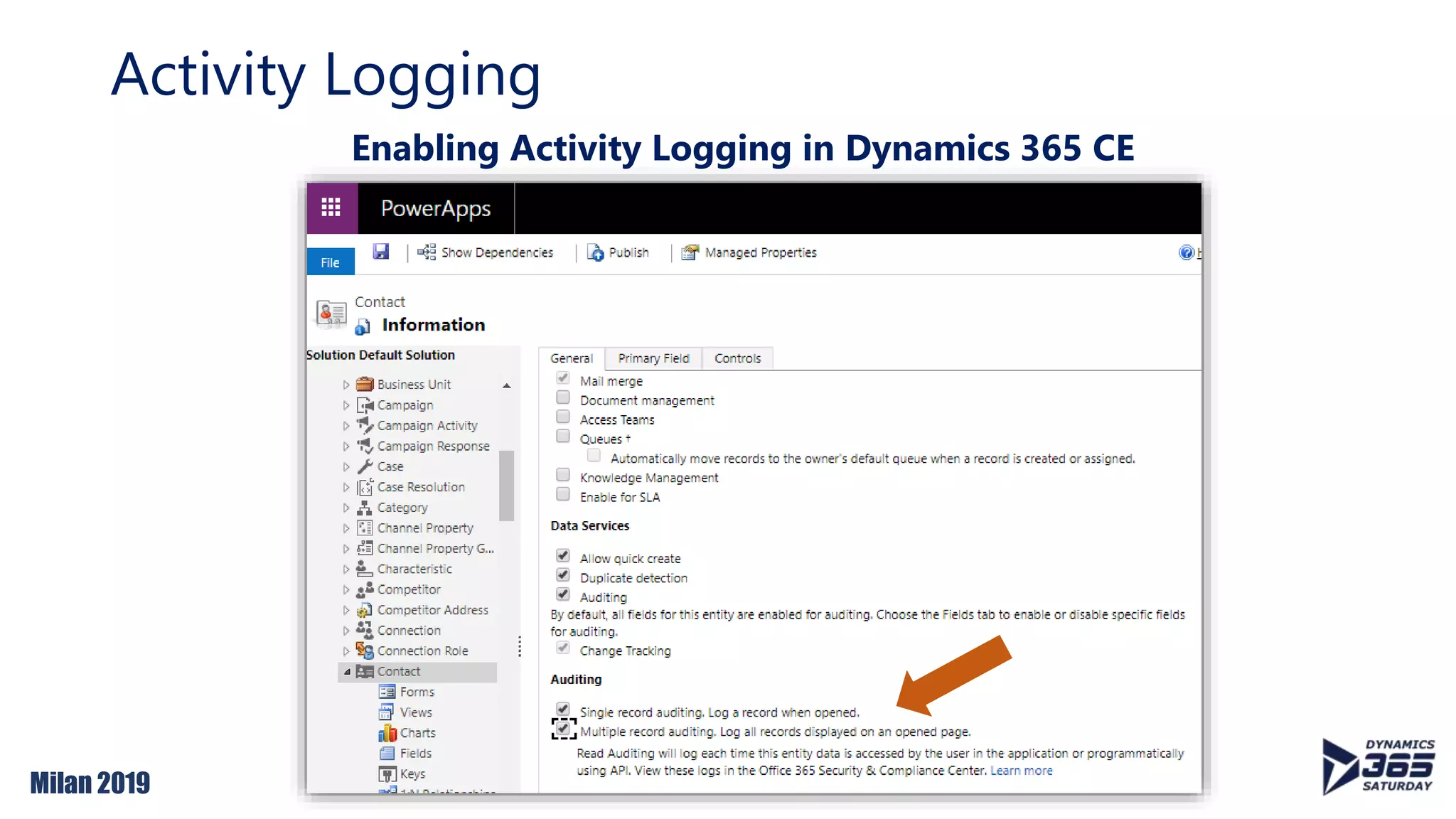The width and height of the screenshot is (1456, 819).
Task: Click the Show Dependencies label
Action: 497,252
